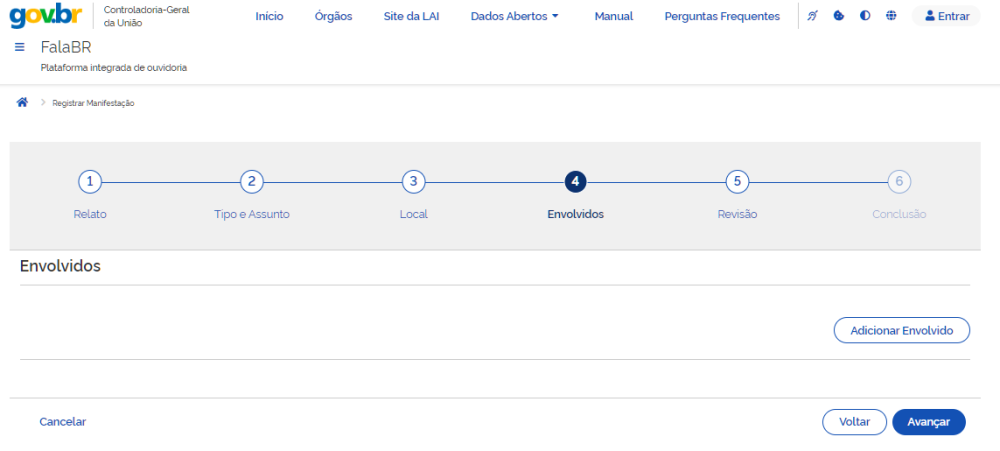Screen dimensions: 1000x451
Task: Click the accessibility (hearing) icon
Action: 813,16
